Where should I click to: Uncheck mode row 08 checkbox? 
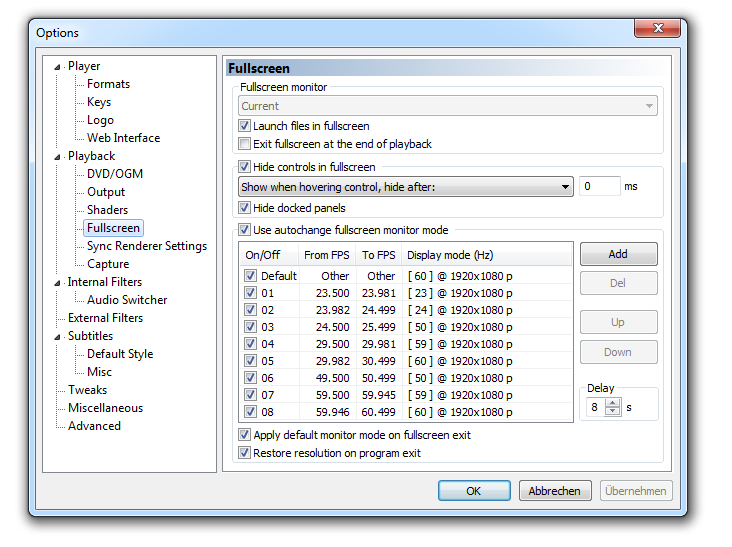pyautogui.click(x=250, y=412)
